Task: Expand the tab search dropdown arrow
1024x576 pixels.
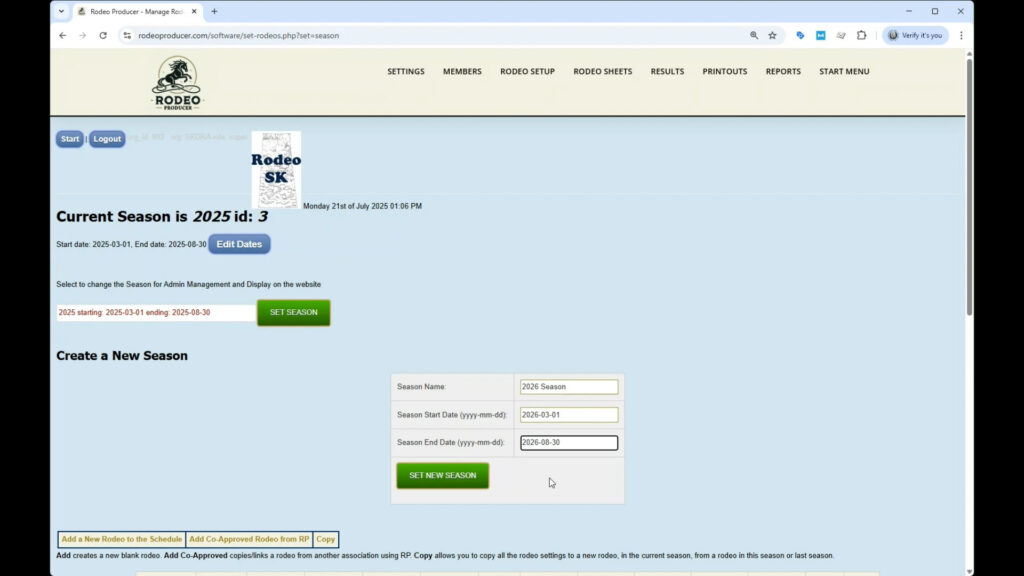Action: (61, 11)
